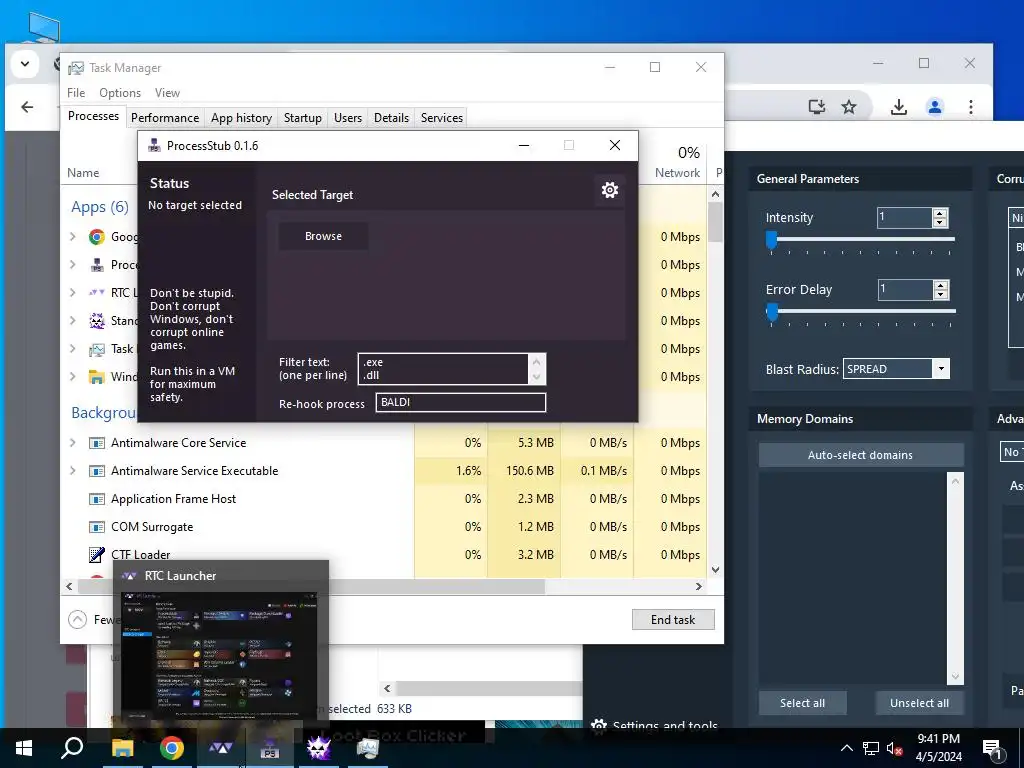Click the COM Surrogate process icon
The width and height of the screenshot is (1024, 768).
pyautogui.click(x=97, y=527)
